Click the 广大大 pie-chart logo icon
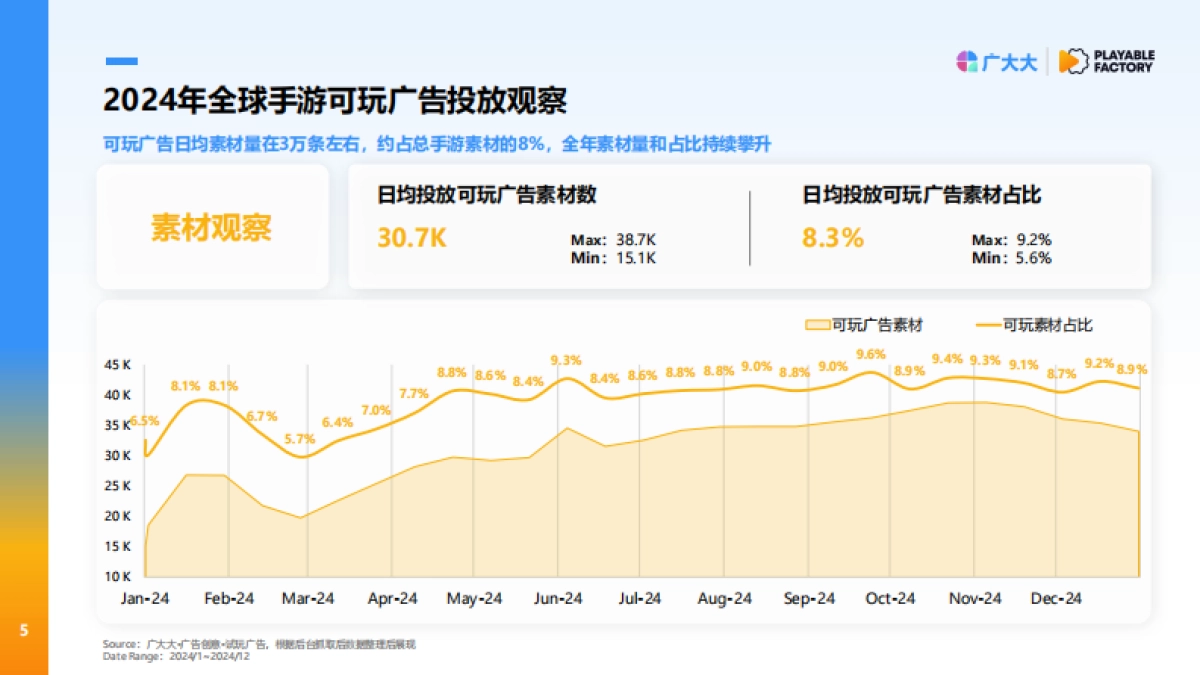The width and height of the screenshot is (1200, 675). click(x=966, y=61)
